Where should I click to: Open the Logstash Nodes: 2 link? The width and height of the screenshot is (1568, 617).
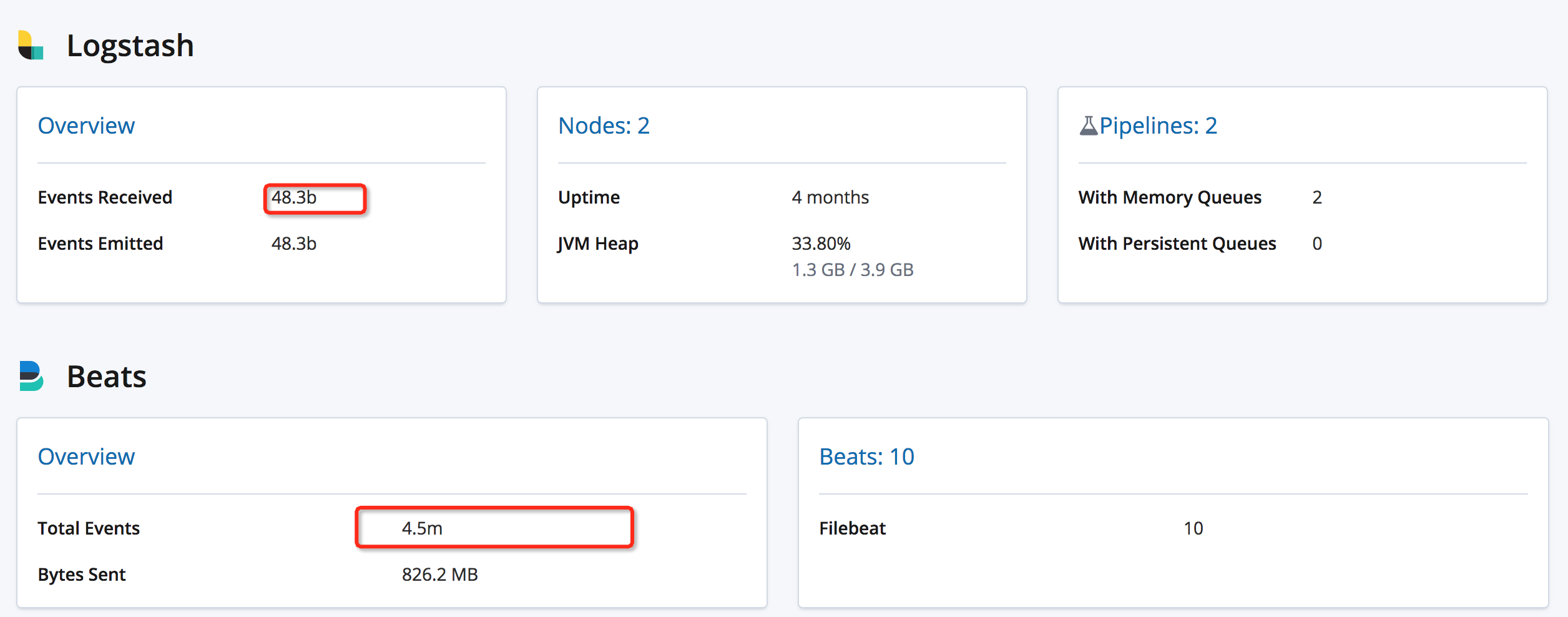point(604,126)
